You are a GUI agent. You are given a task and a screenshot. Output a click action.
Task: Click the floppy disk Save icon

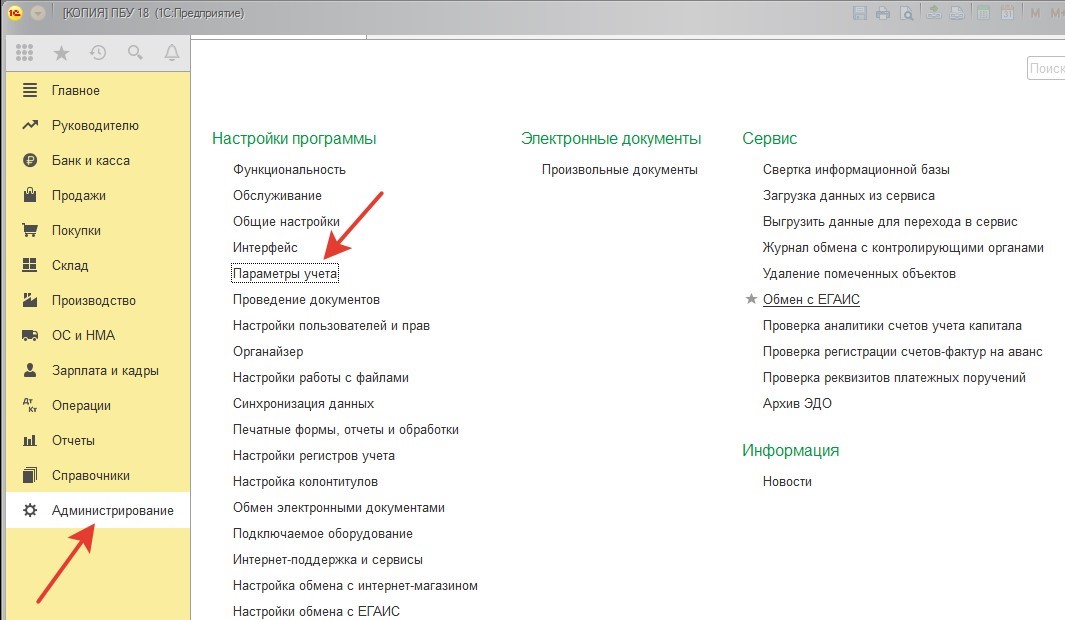[860, 14]
